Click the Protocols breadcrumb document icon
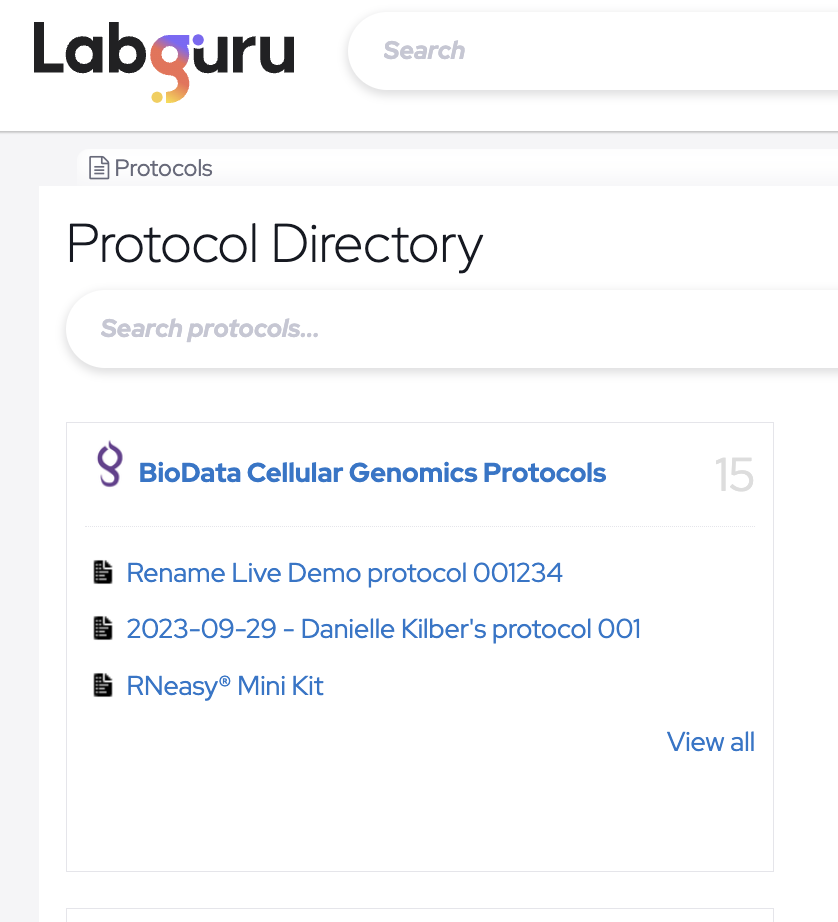The width and height of the screenshot is (838, 922). [99, 168]
